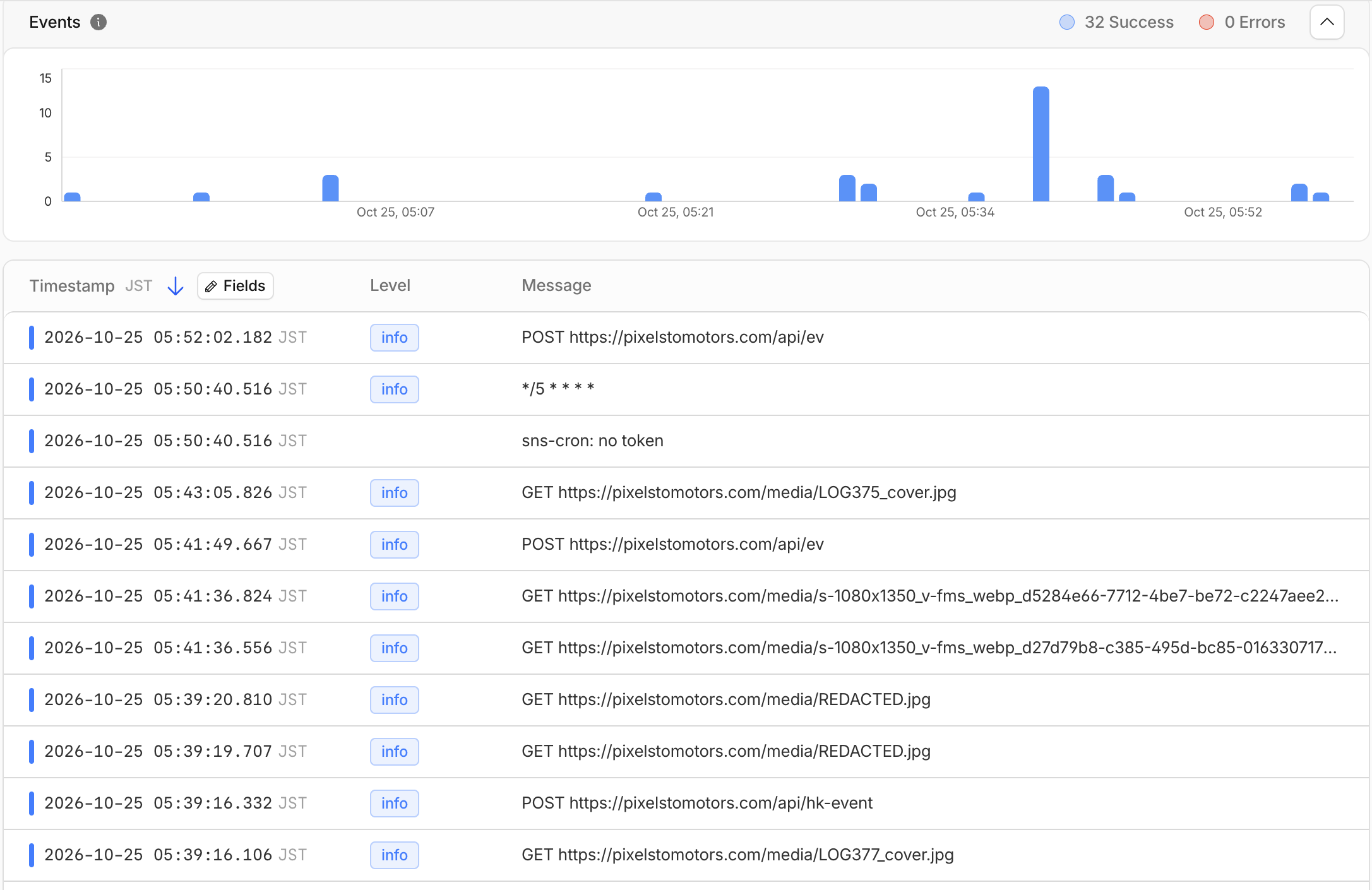Click info badge on 05:50:40.516 cron row

pos(395,389)
